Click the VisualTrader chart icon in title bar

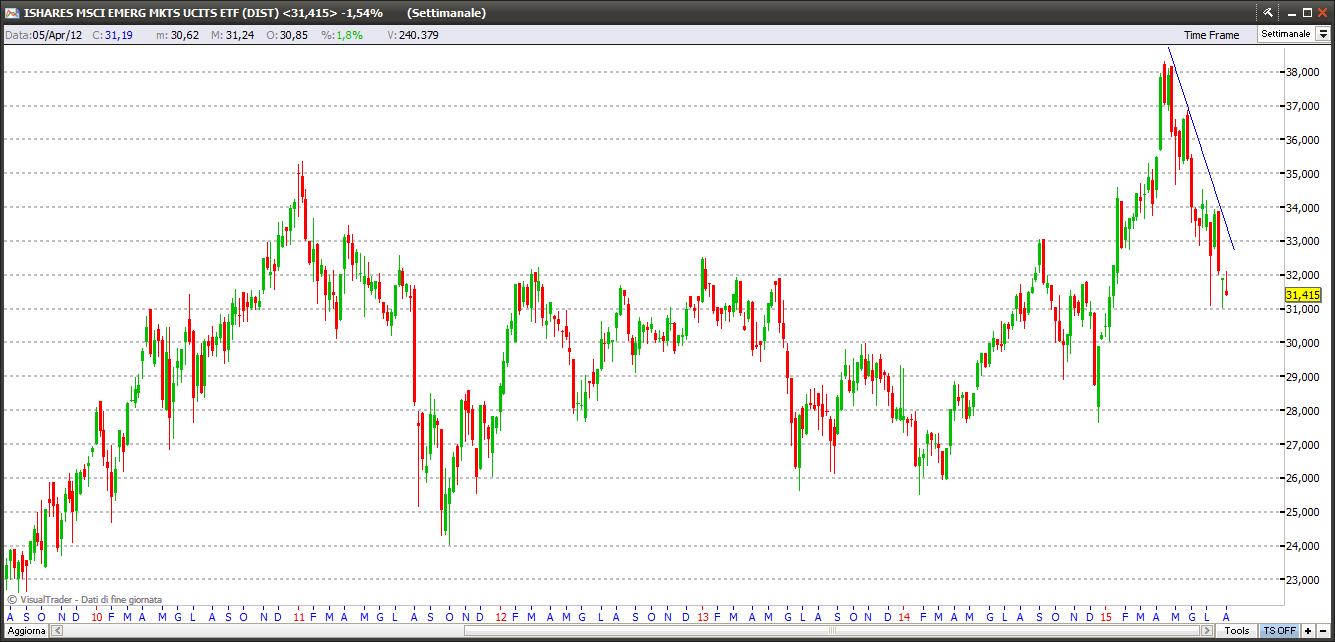point(12,13)
